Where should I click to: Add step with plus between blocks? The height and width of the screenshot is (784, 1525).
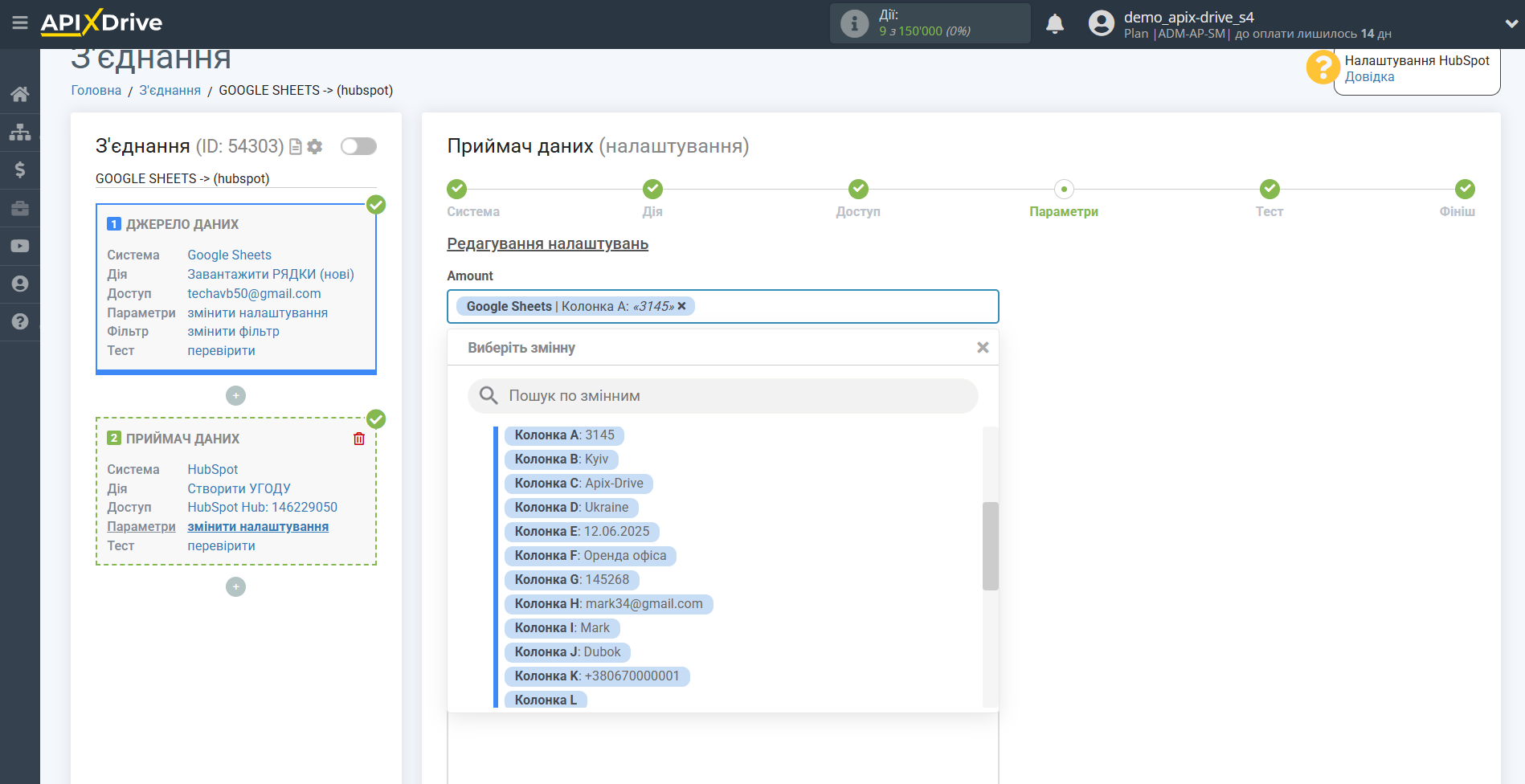[x=235, y=395]
